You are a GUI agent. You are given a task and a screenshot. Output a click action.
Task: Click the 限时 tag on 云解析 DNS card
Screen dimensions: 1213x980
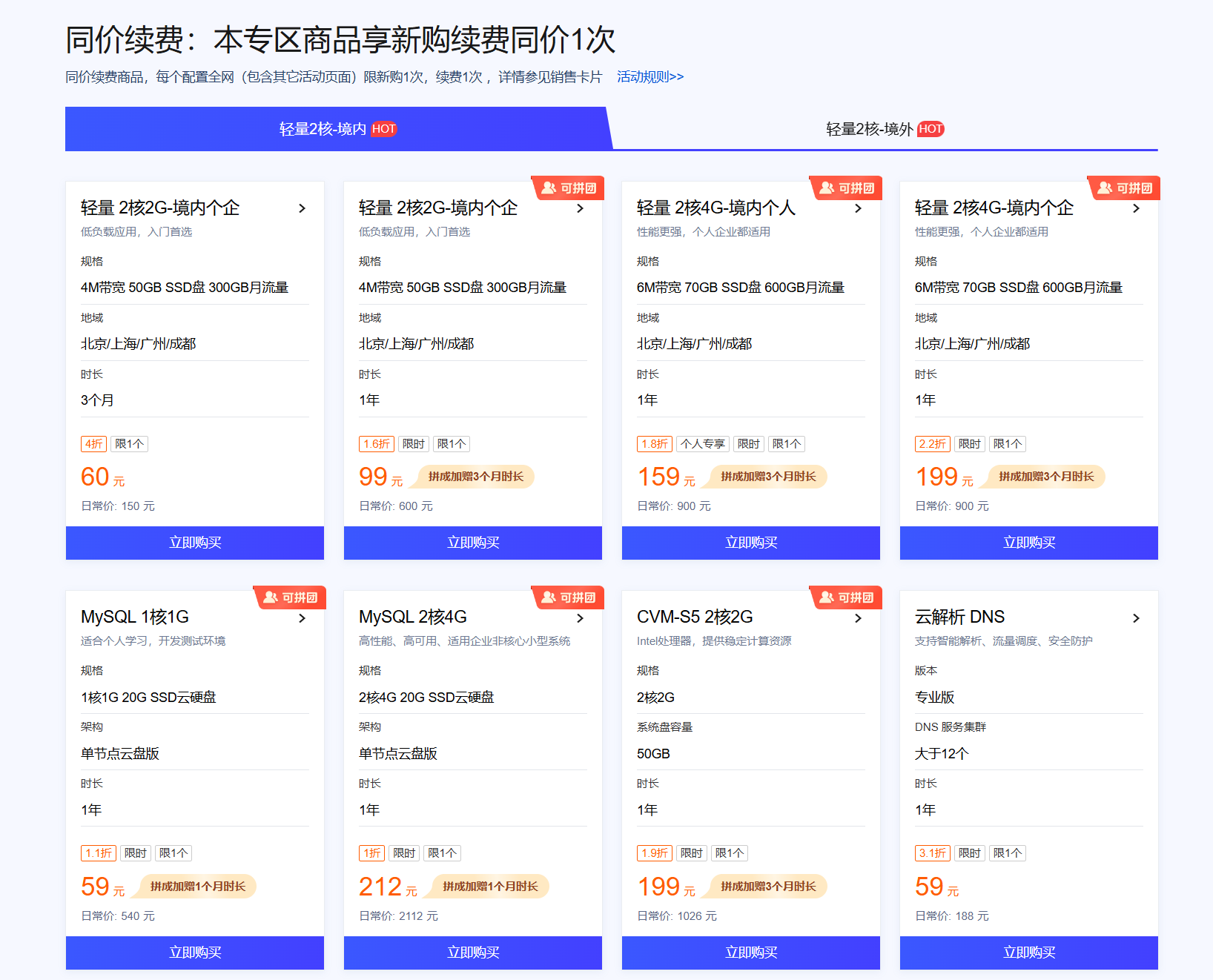pos(970,853)
